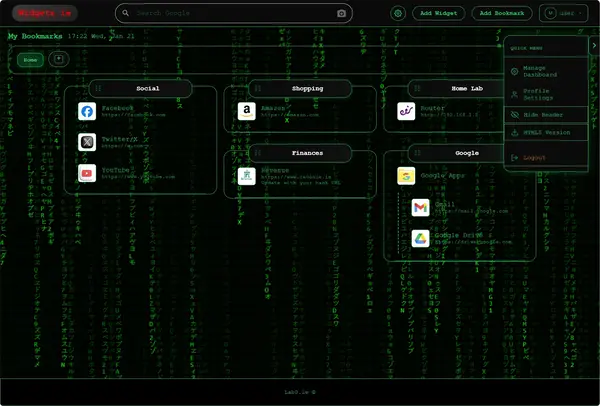
Task: Choose Profile Settings in quick menu
Action: click(x=540, y=93)
